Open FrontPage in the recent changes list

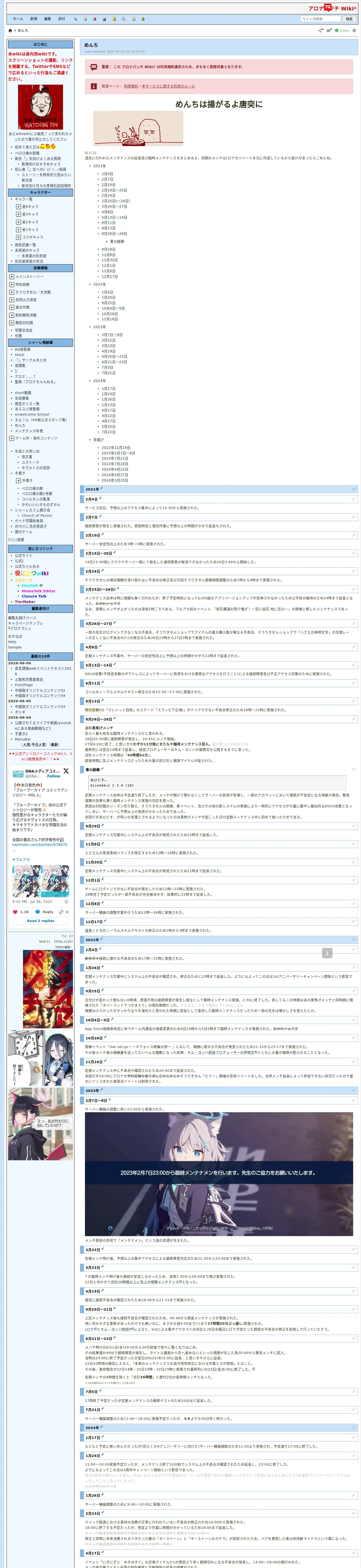coord(24,685)
